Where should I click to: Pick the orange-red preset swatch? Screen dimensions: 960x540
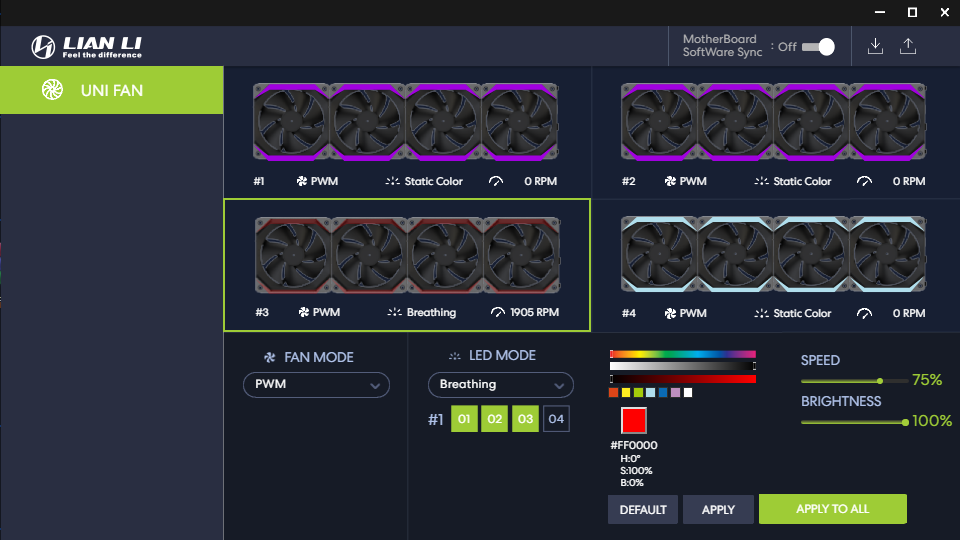click(613, 392)
